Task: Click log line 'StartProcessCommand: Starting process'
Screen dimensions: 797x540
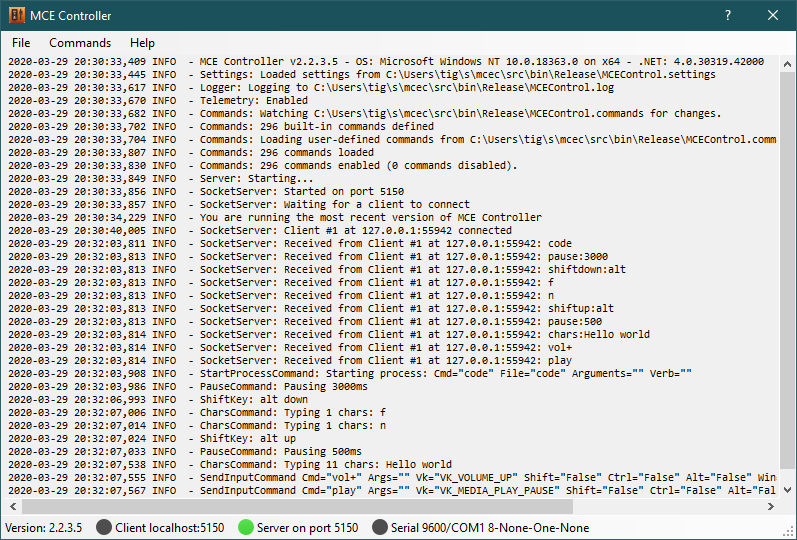Action: coord(350,374)
